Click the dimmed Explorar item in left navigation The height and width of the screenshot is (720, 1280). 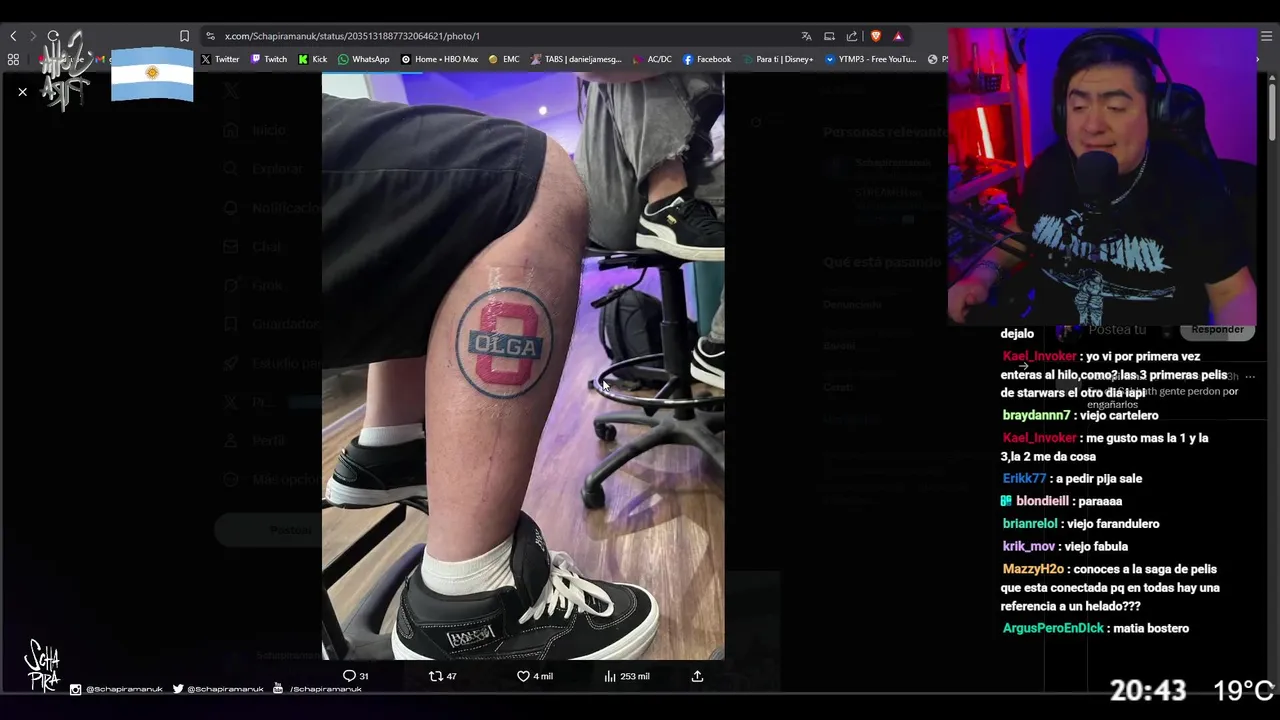tap(263, 169)
